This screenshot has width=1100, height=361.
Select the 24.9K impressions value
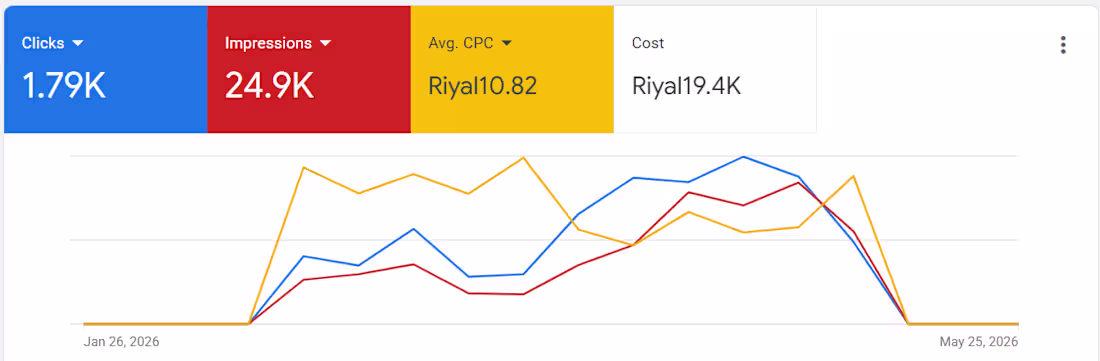coord(269,86)
